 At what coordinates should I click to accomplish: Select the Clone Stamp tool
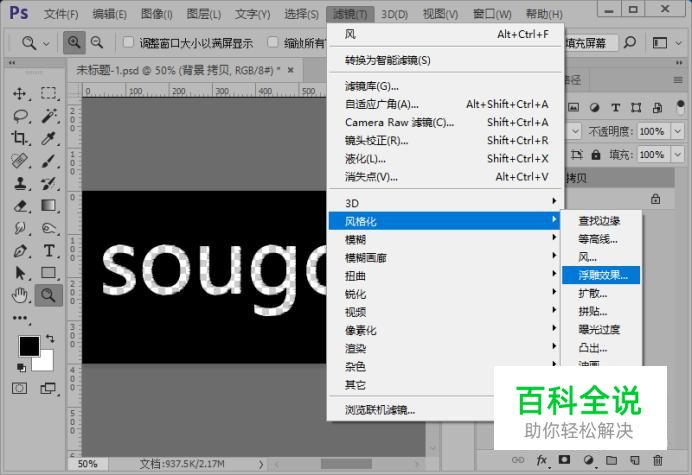(20, 183)
